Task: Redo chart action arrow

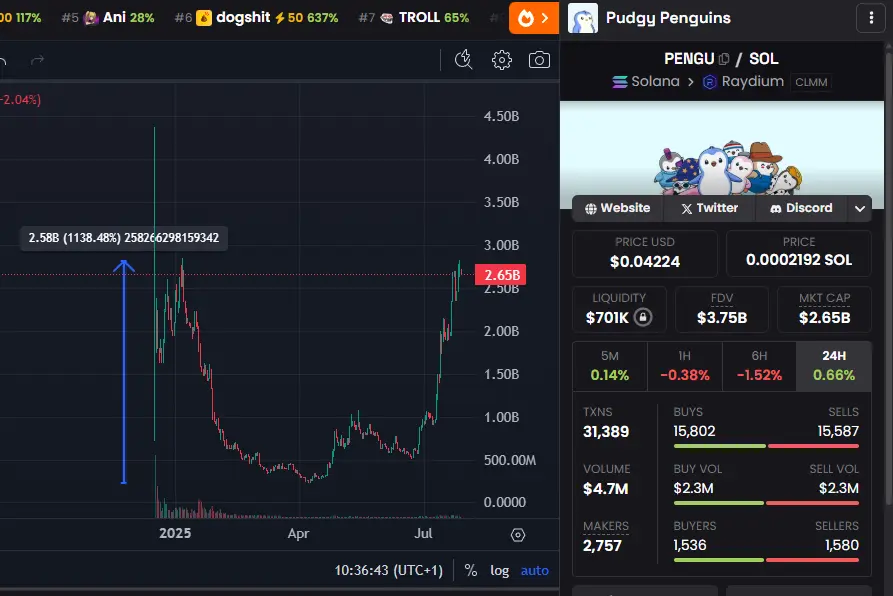Action: tap(37, 60)
